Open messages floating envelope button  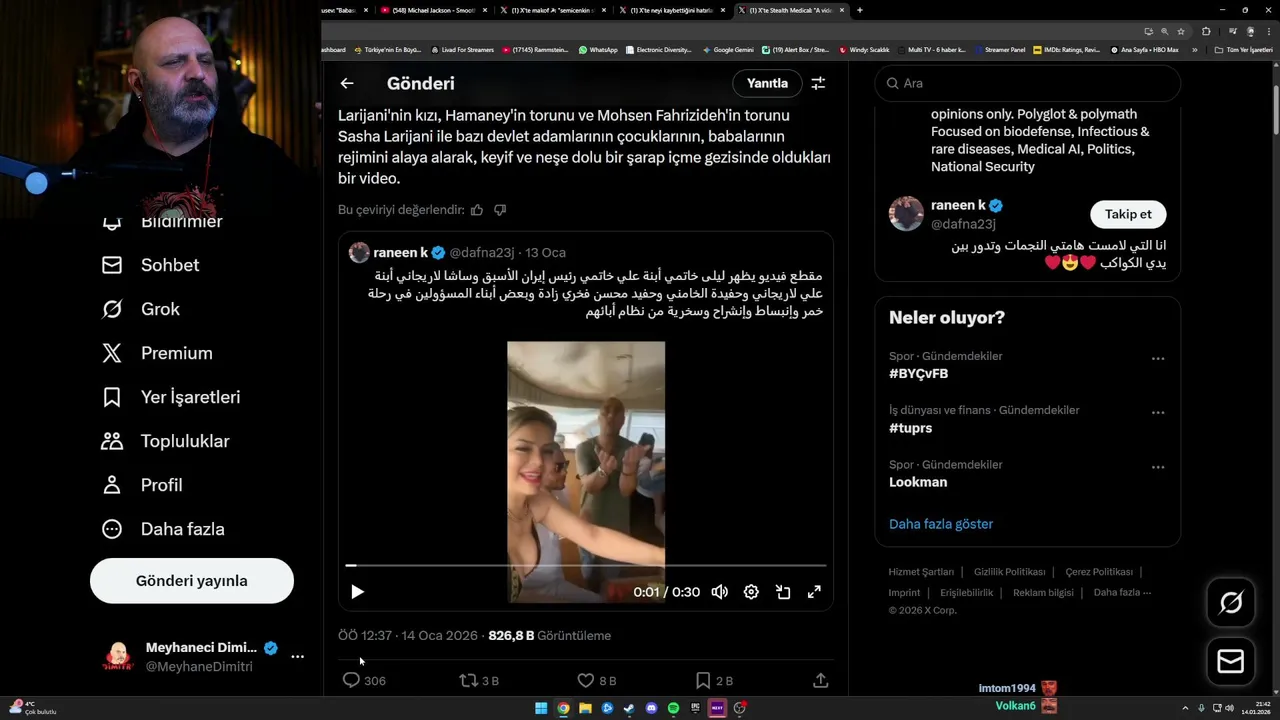coord(1231,662)
